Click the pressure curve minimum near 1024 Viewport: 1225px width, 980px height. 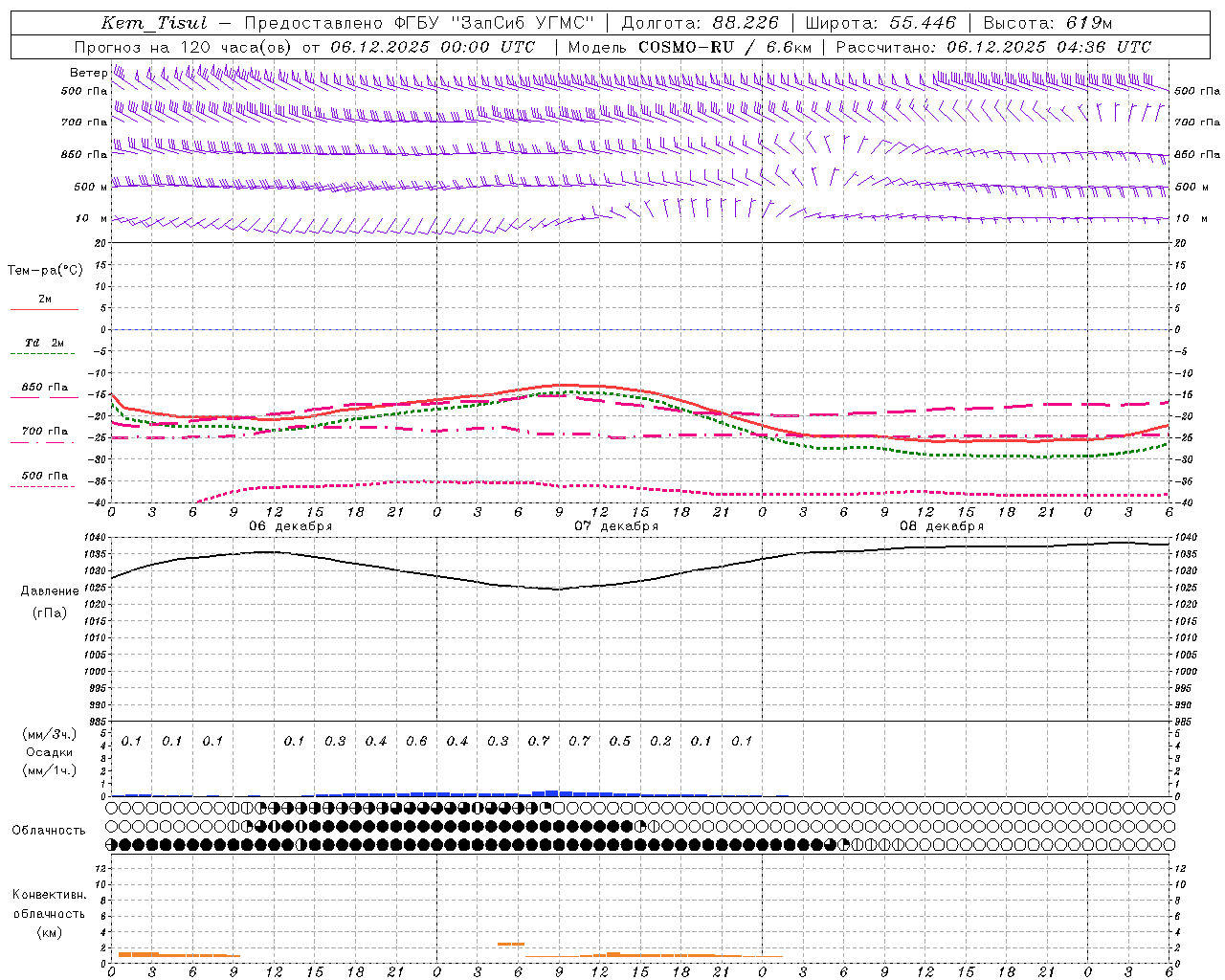pos(558,589)
